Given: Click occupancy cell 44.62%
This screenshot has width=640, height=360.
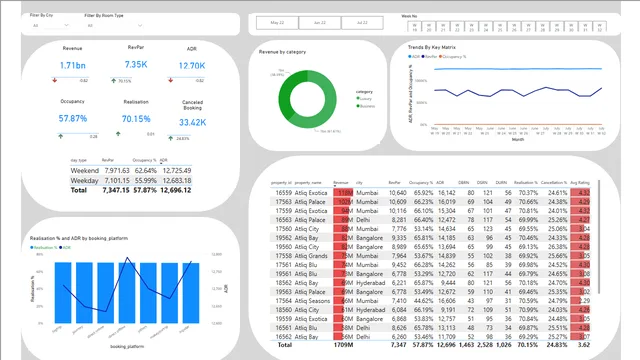Looking at the screenshot, I should pyautogui.click(x=423, y=301).
